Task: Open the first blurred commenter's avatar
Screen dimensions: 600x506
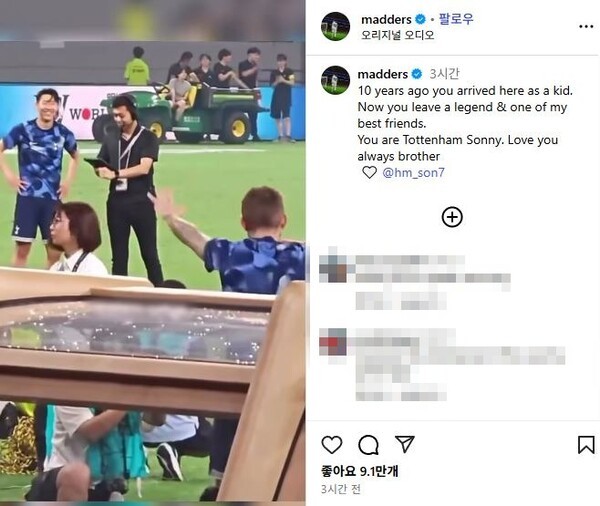Action: 333,266
